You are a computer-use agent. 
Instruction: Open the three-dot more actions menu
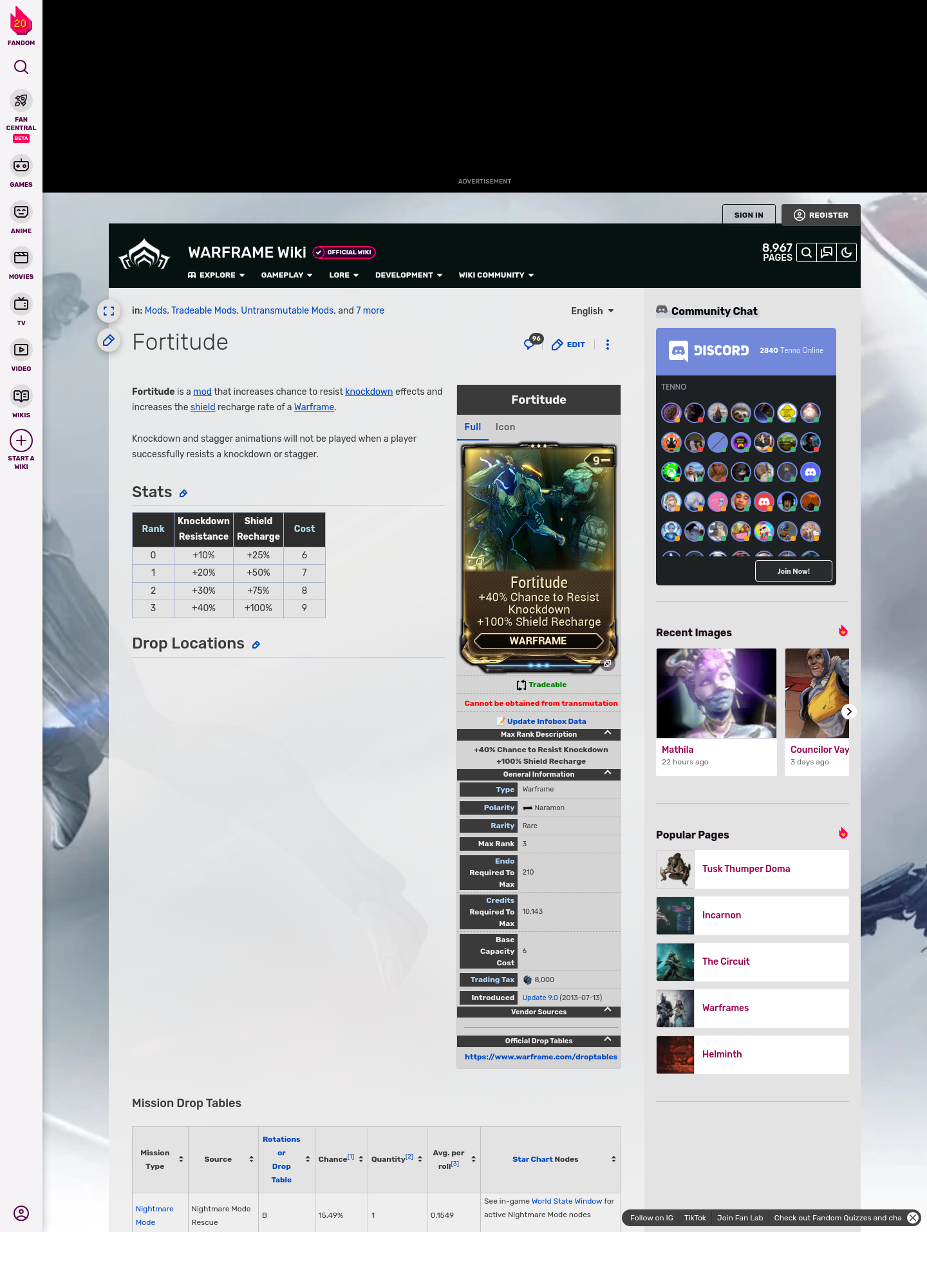coord(607,345)
